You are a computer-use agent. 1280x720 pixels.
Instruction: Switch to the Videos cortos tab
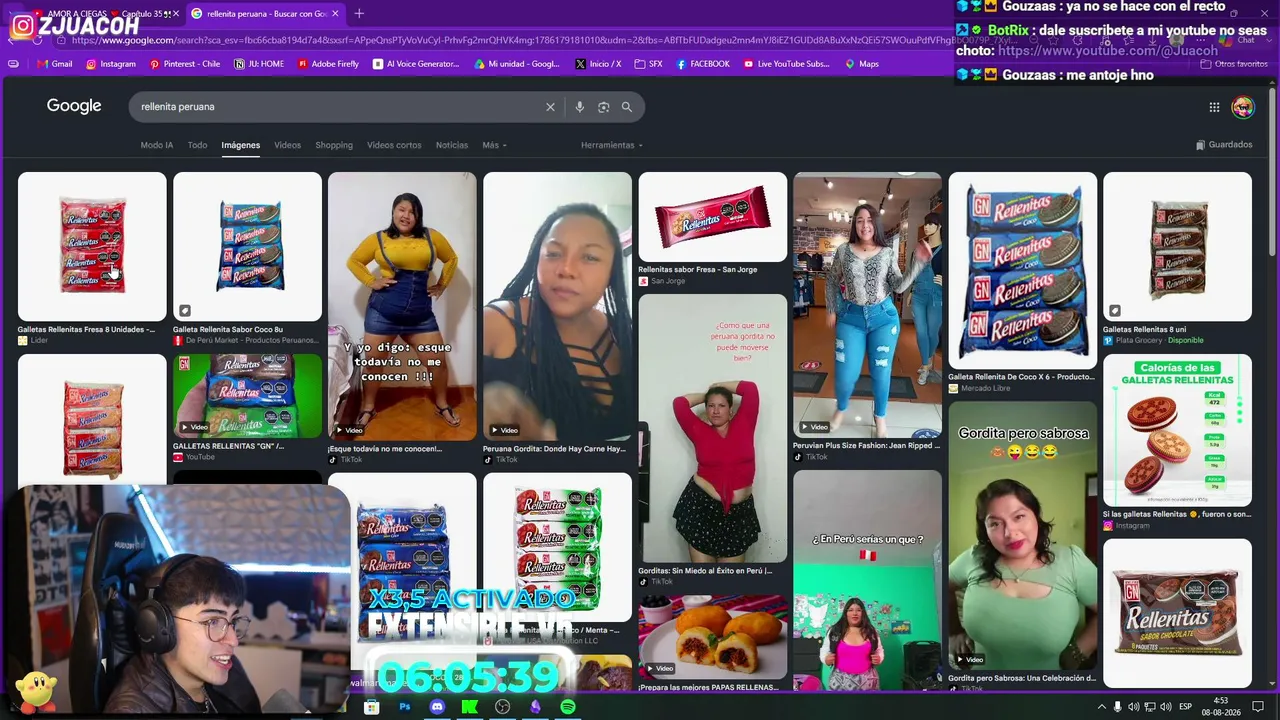(394, 145)
